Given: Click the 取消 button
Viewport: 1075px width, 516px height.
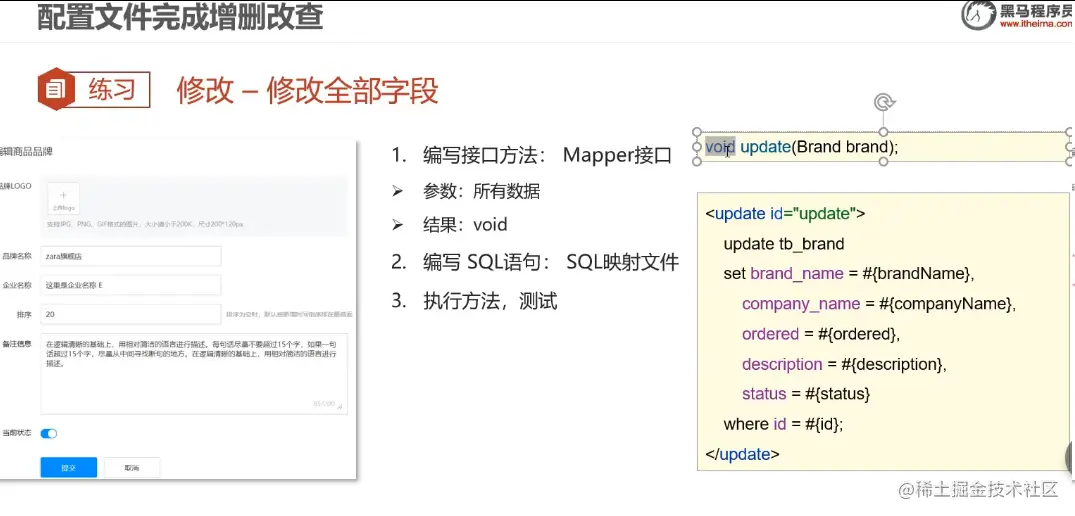Looking at the screenshot, I should [132, 467].
